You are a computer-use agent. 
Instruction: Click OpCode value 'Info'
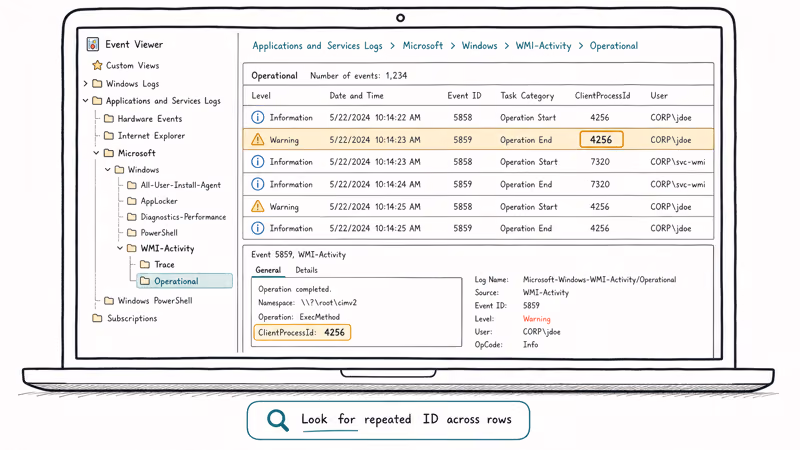[530, 344]
